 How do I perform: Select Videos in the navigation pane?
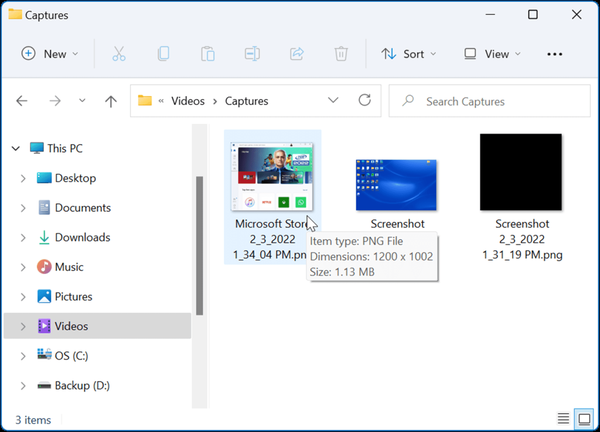click(x=97, y=326)
